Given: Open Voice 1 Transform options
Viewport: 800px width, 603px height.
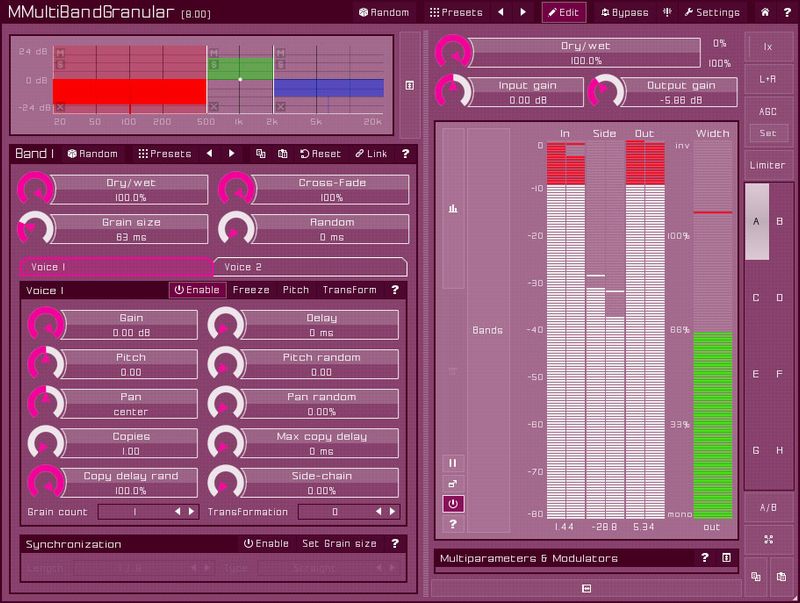Looking at the screenshot, I should (x=349, y=290).
